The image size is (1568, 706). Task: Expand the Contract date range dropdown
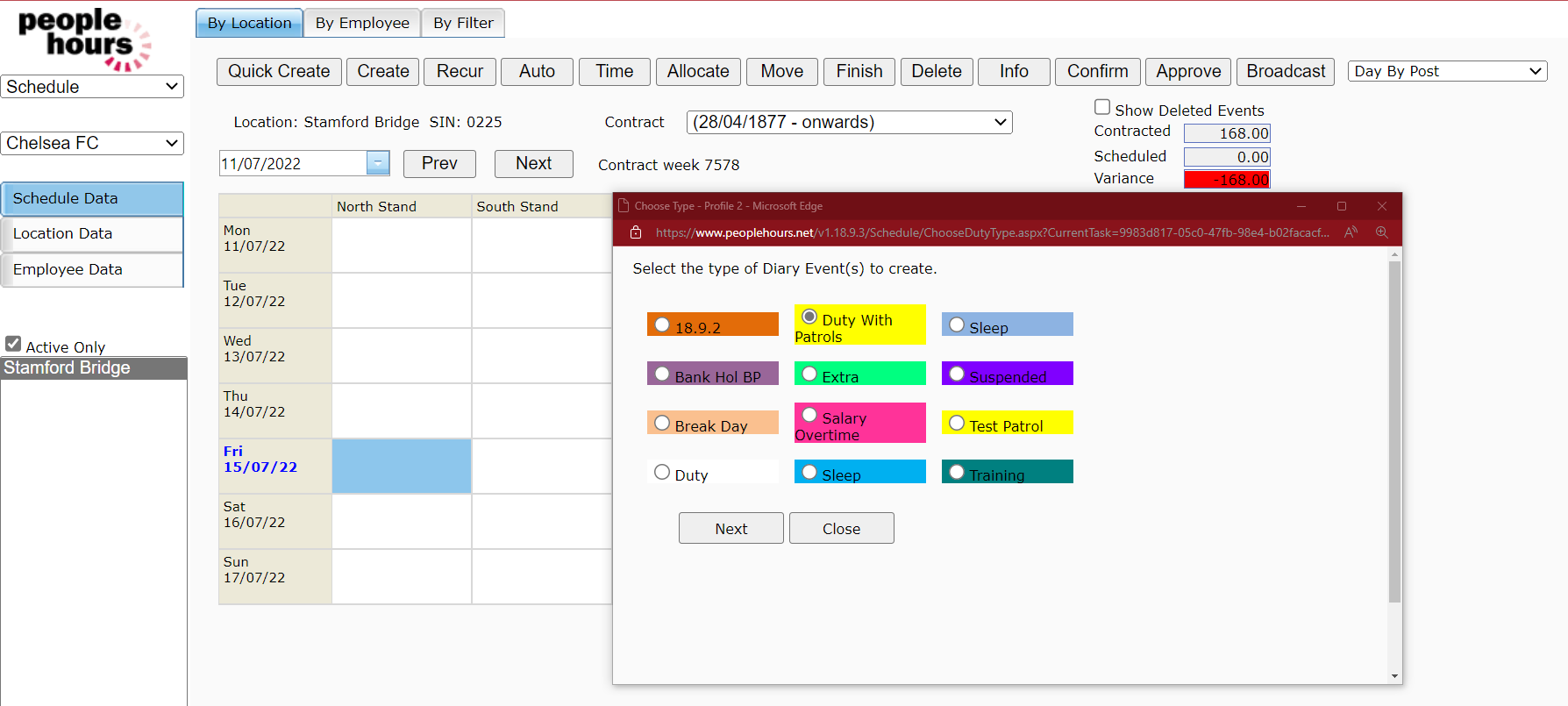849,122
